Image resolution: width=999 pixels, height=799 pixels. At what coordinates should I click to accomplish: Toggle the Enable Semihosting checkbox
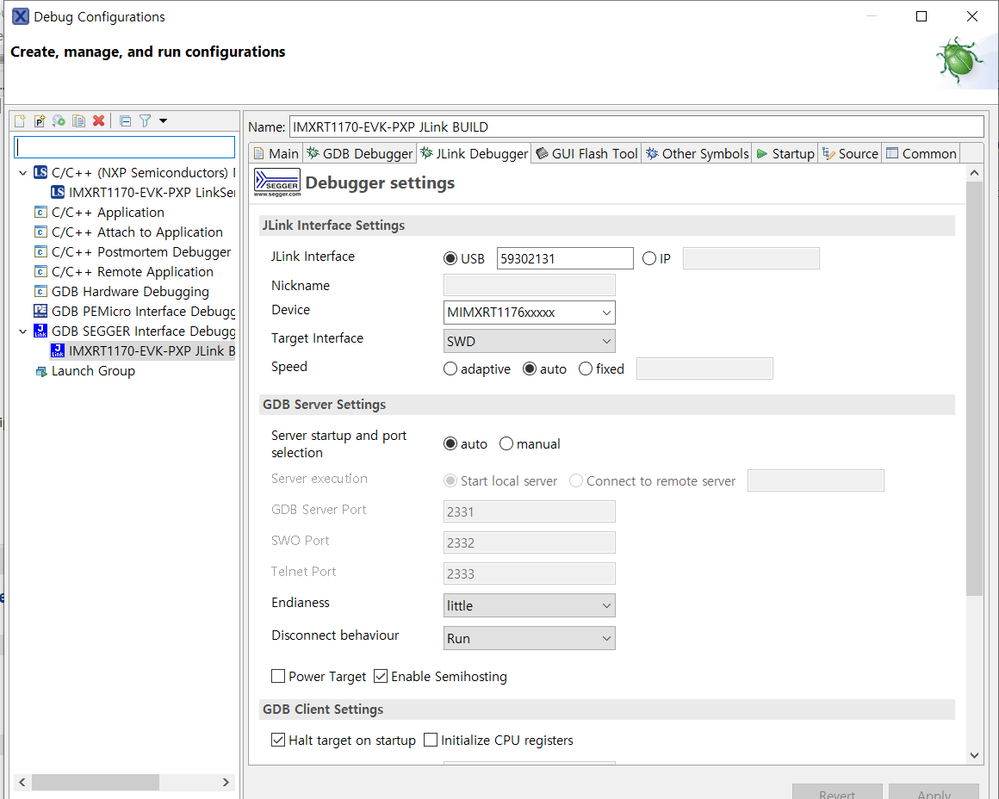380,676
